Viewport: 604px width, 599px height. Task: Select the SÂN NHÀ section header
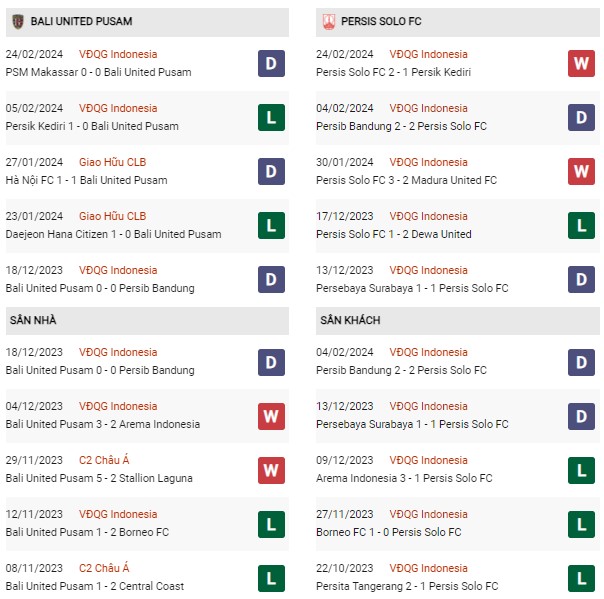147,320
